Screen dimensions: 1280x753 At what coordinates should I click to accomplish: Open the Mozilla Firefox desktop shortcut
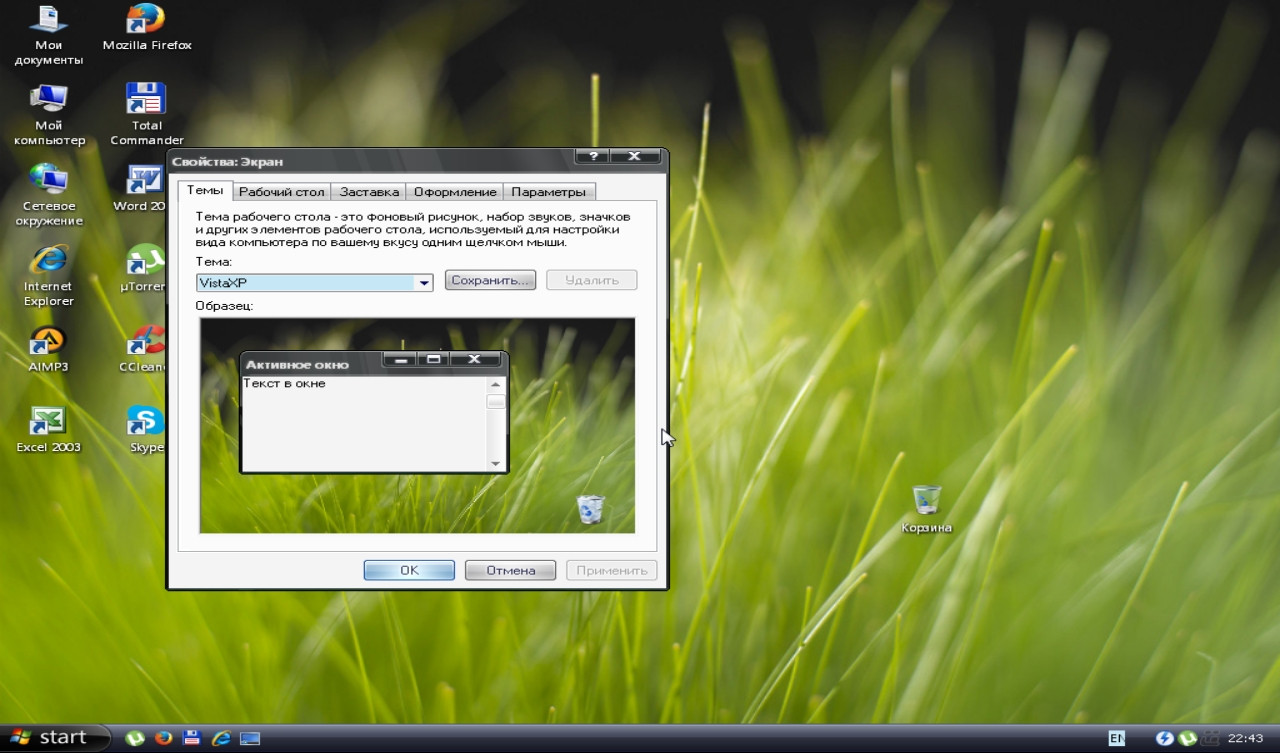(146, 20)
